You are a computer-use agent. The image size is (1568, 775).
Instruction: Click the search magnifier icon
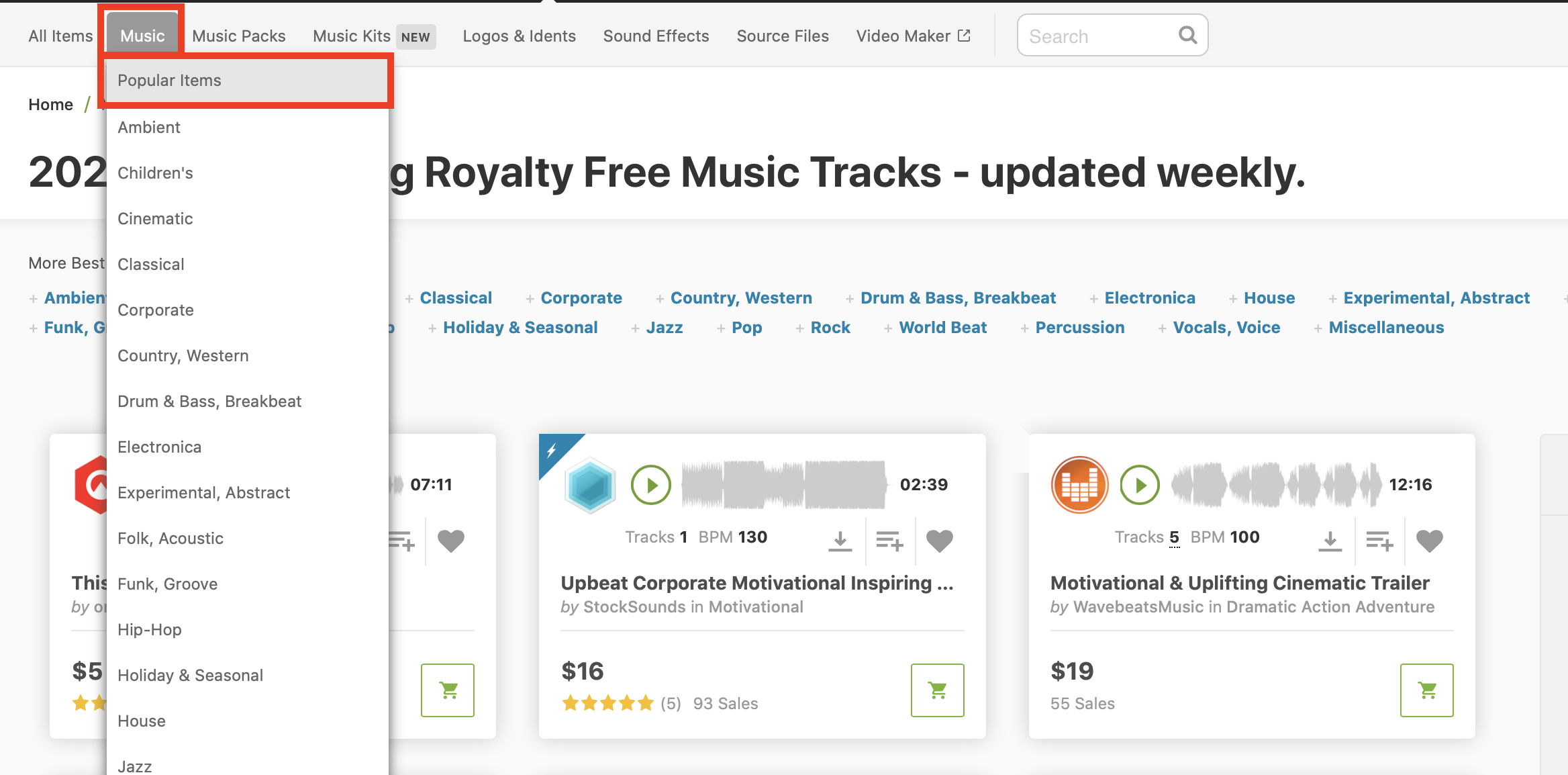tap(1187, 35)
